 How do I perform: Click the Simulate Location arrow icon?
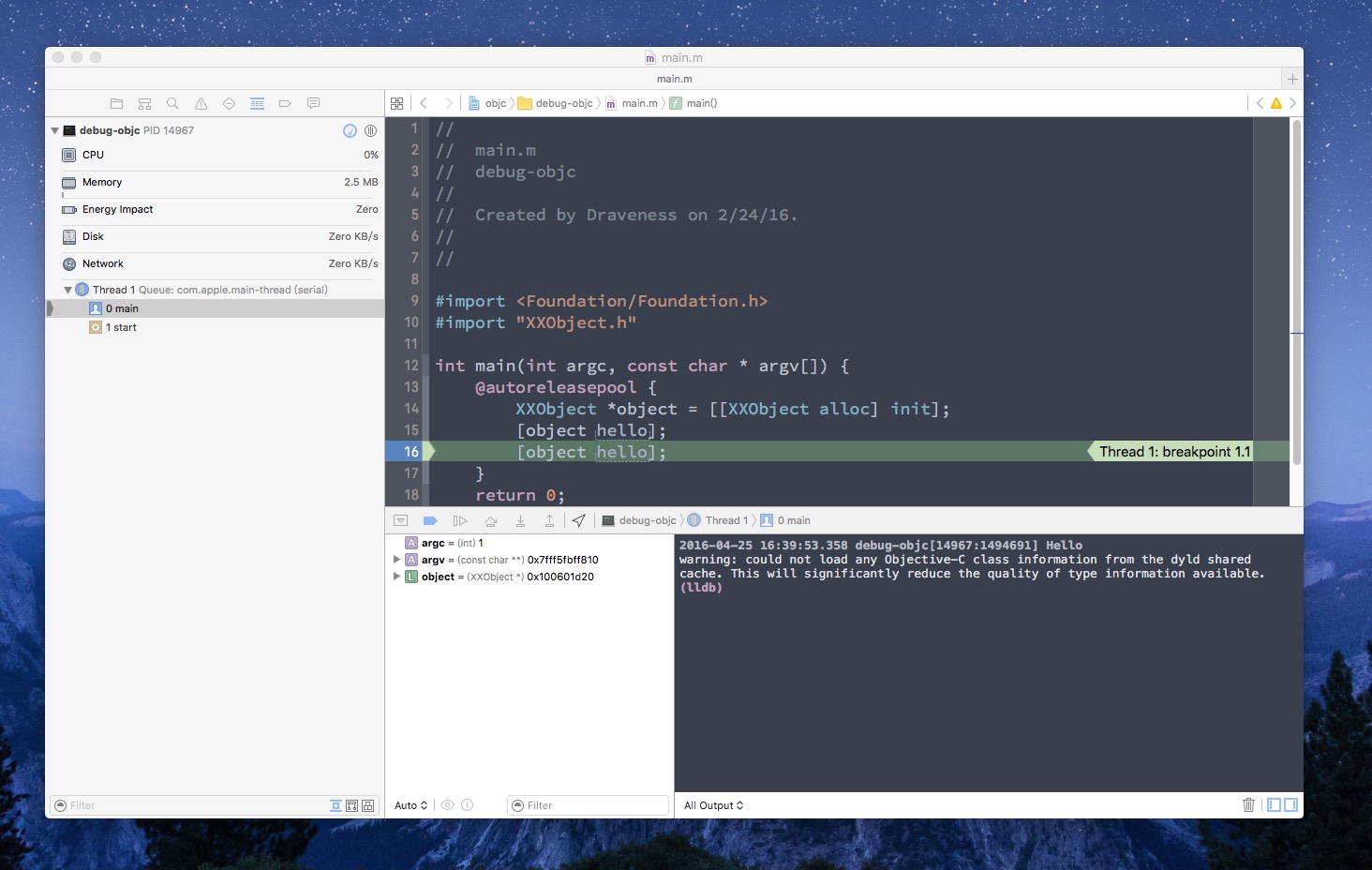pos(579,520)
